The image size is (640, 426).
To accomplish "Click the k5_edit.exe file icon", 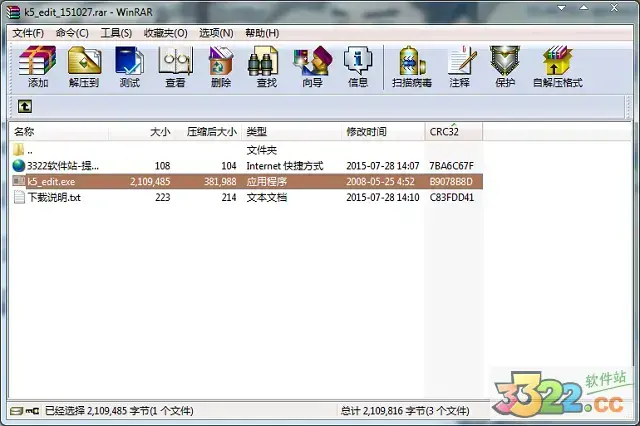I will [x=19, y=181].
